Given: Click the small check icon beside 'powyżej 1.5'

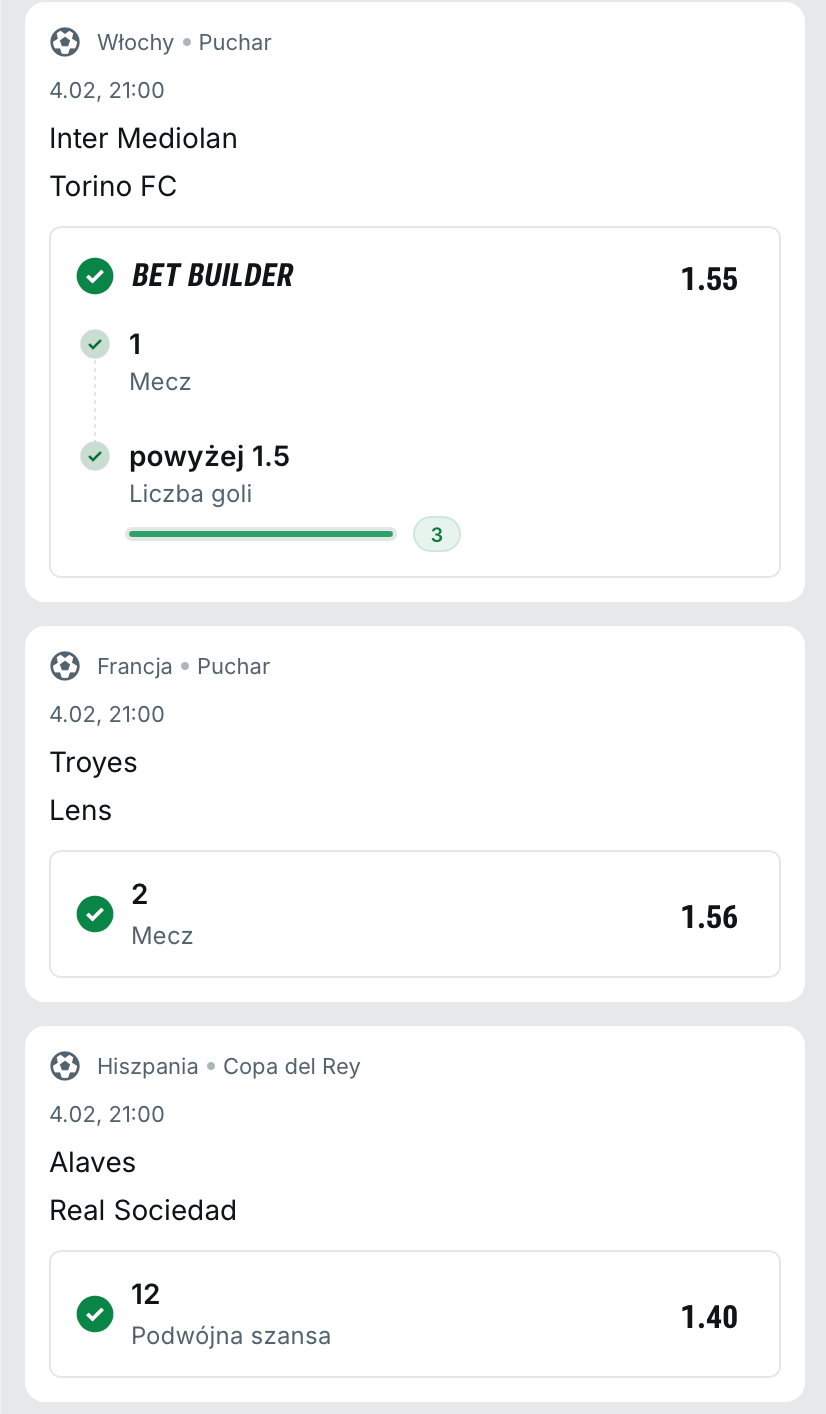Looking at the screenshot, I should click(x=95, y=457).
